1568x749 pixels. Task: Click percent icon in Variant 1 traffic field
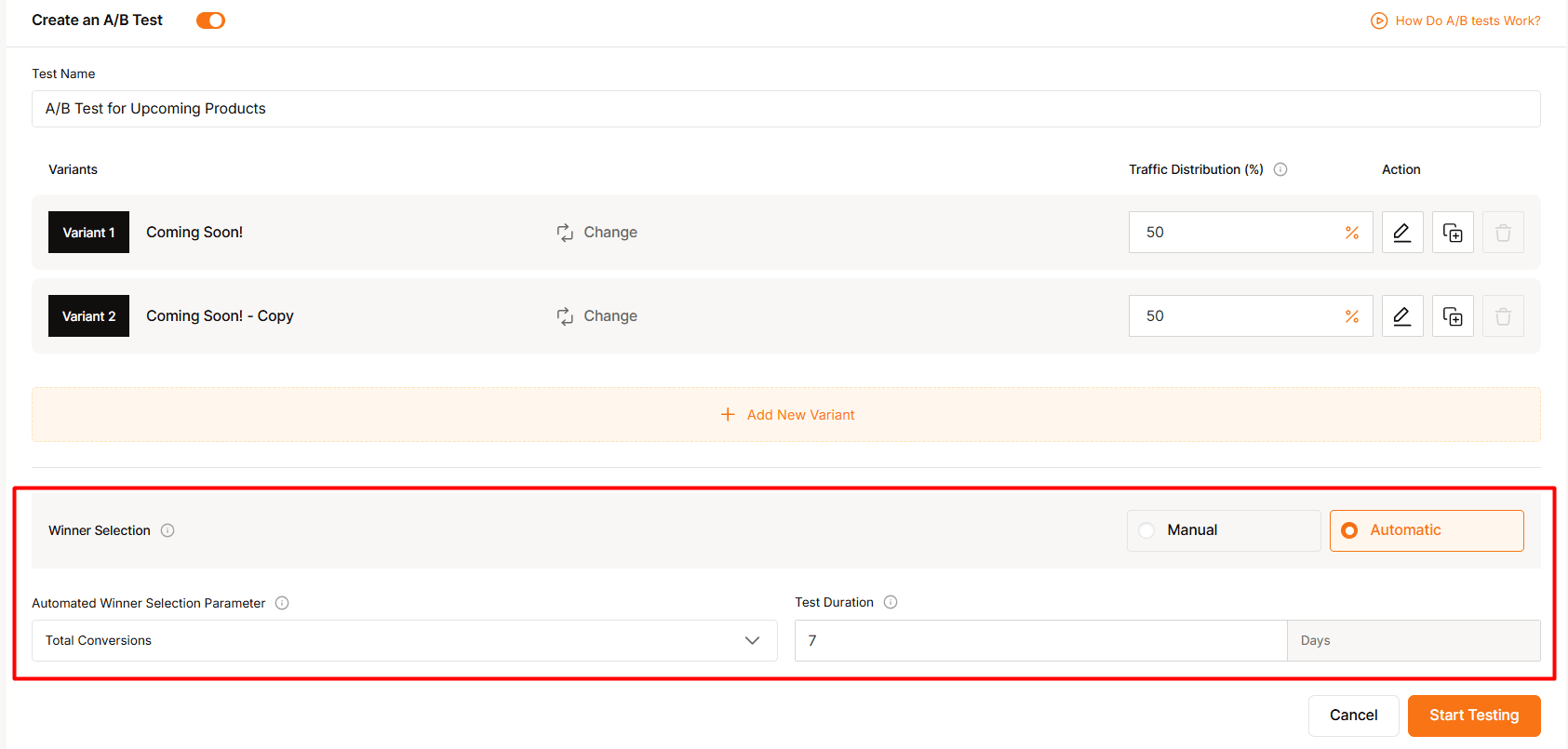(x=1352, y=233)
